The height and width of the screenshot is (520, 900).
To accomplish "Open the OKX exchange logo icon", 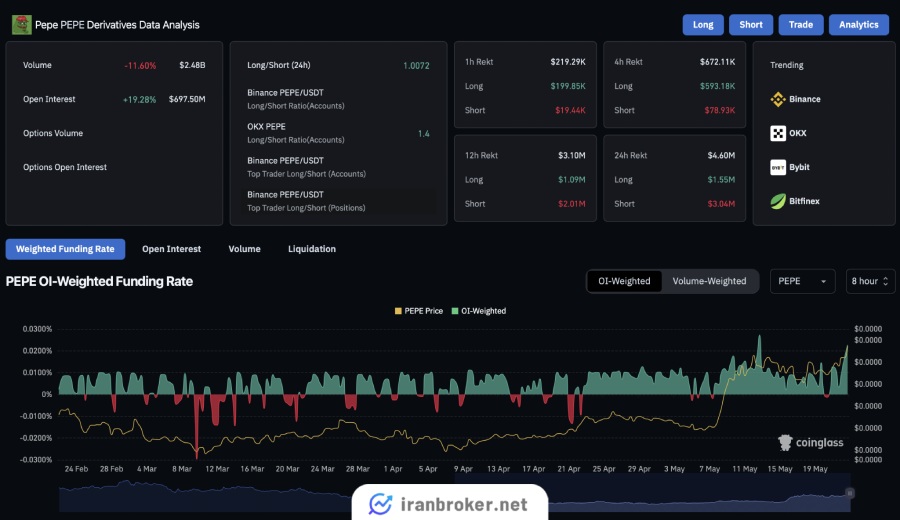I will pyautogui.click(x=778, y=133).
